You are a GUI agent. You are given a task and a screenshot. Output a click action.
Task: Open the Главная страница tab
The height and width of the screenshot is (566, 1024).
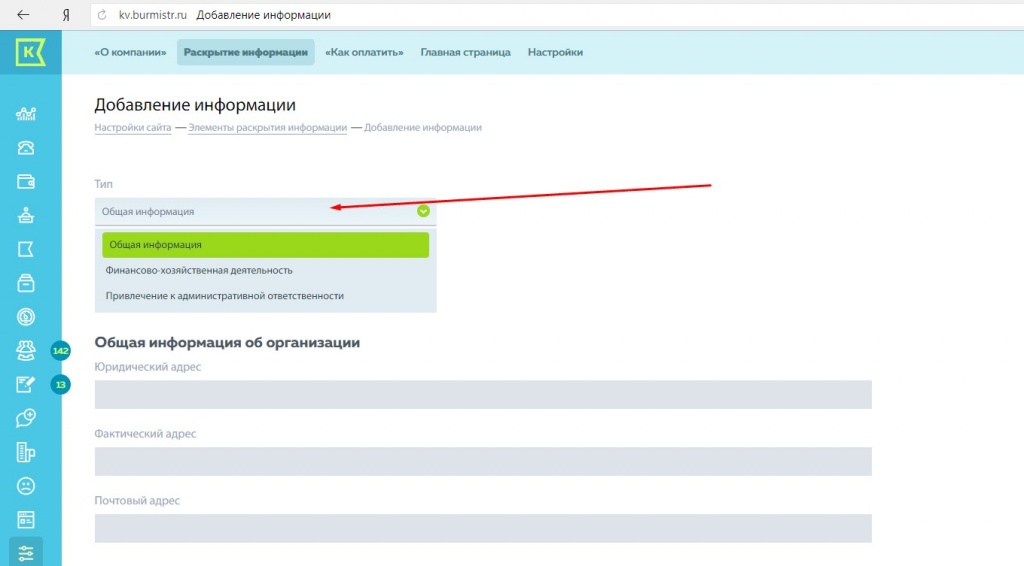point(466,52)
